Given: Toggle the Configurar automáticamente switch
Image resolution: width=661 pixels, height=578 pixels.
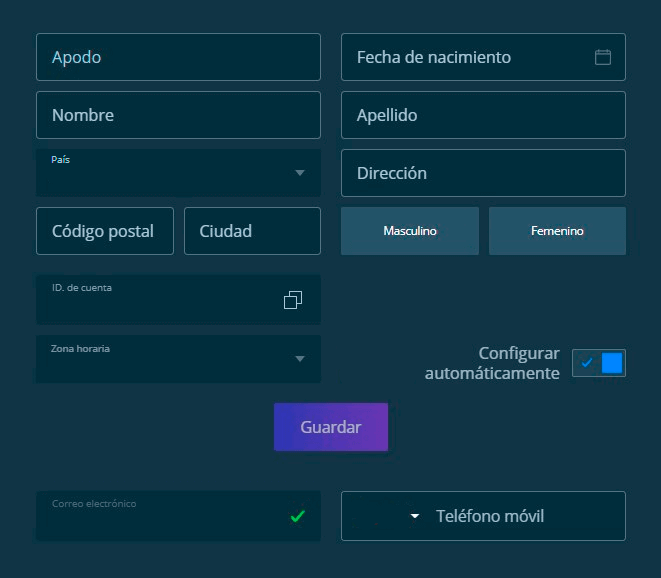Looking at the screenshot, I should [599, 363].
